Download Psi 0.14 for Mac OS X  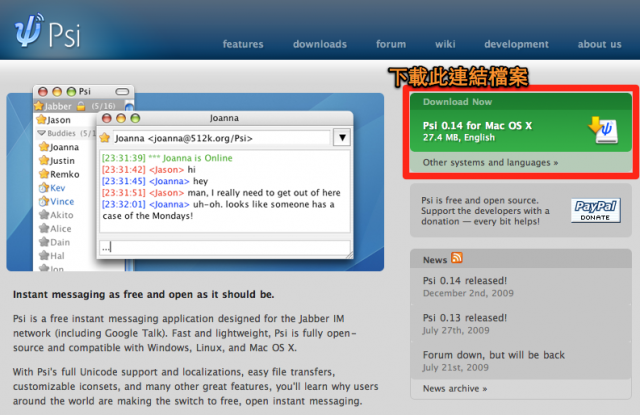521,131
